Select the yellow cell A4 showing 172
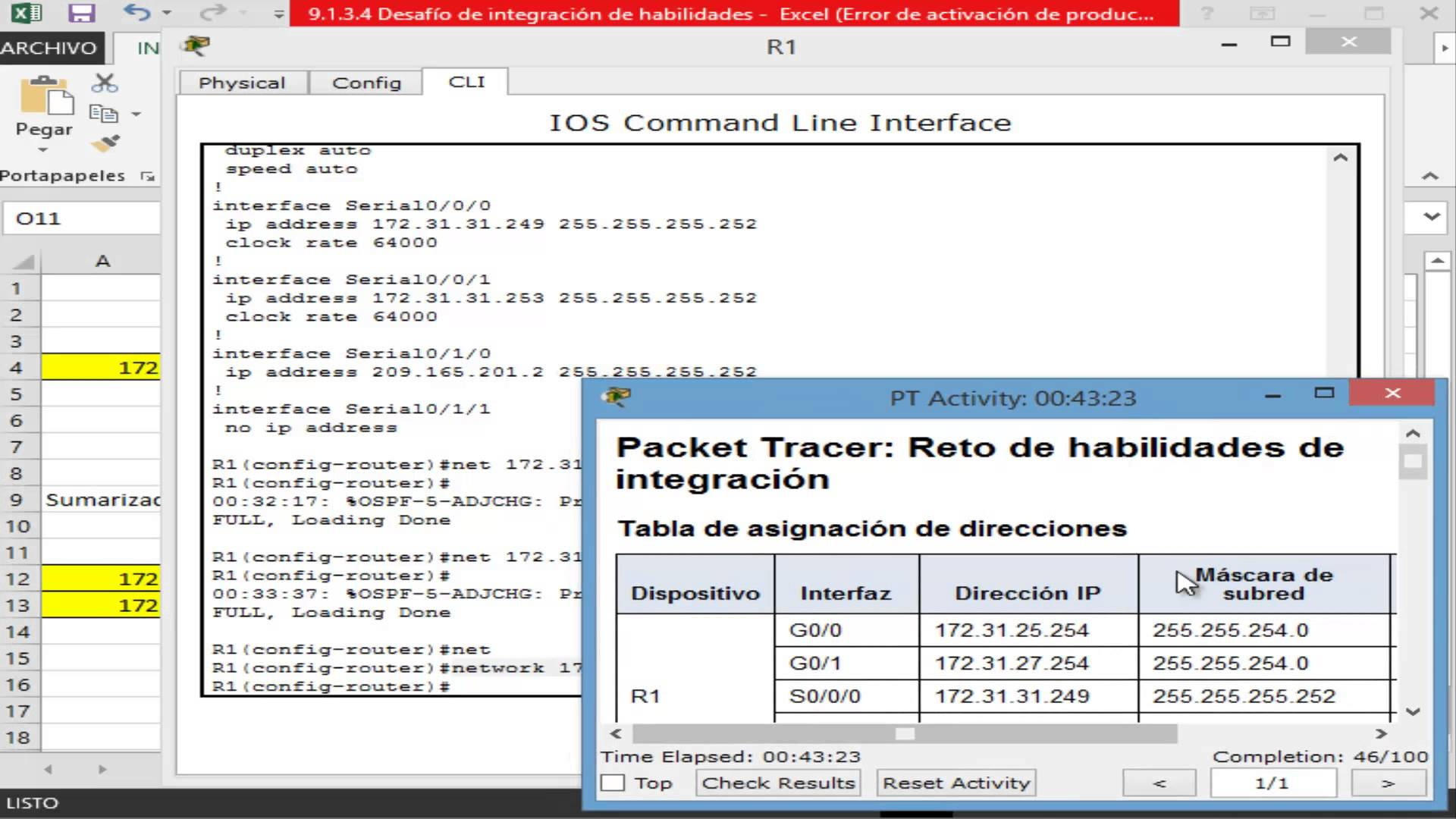The image size is (1456, 819). 101,368
